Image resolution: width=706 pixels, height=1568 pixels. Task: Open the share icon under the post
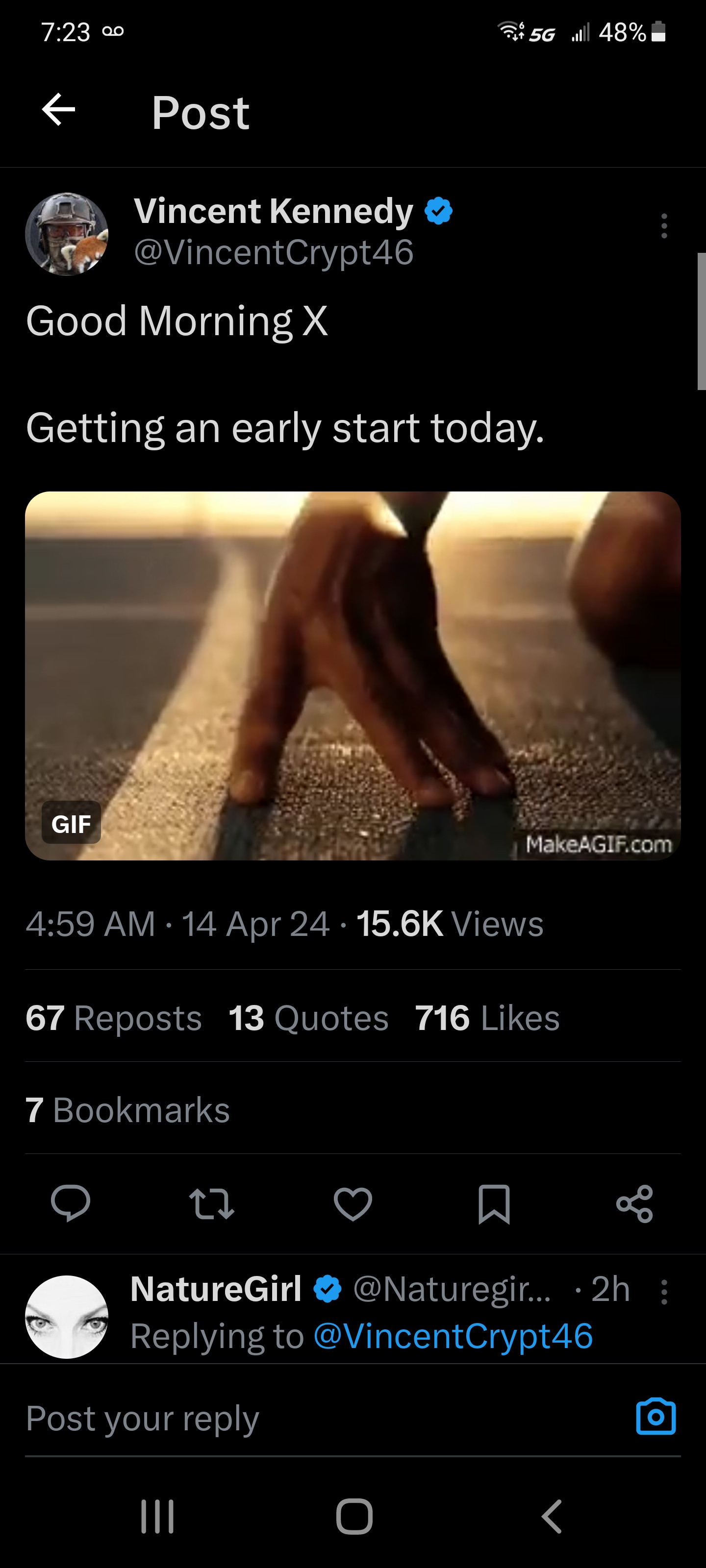pos(635,1203)
